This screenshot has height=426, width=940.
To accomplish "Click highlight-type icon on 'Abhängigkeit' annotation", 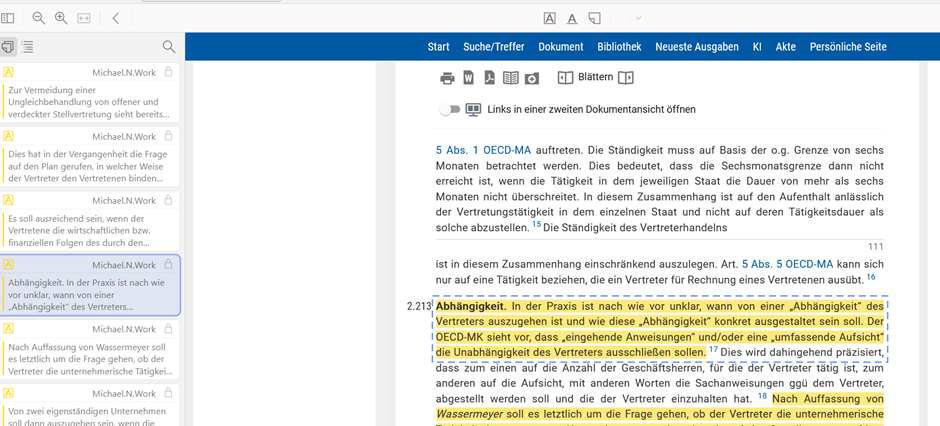I will tap(8, 264).
